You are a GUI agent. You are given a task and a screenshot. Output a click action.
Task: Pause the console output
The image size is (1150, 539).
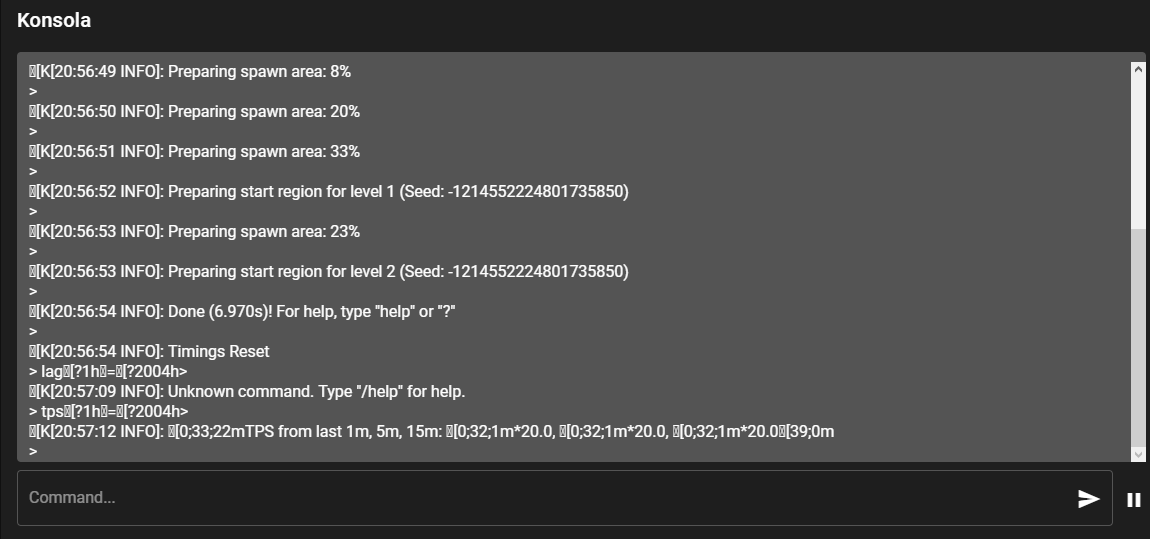click(x=1134, y=500)
